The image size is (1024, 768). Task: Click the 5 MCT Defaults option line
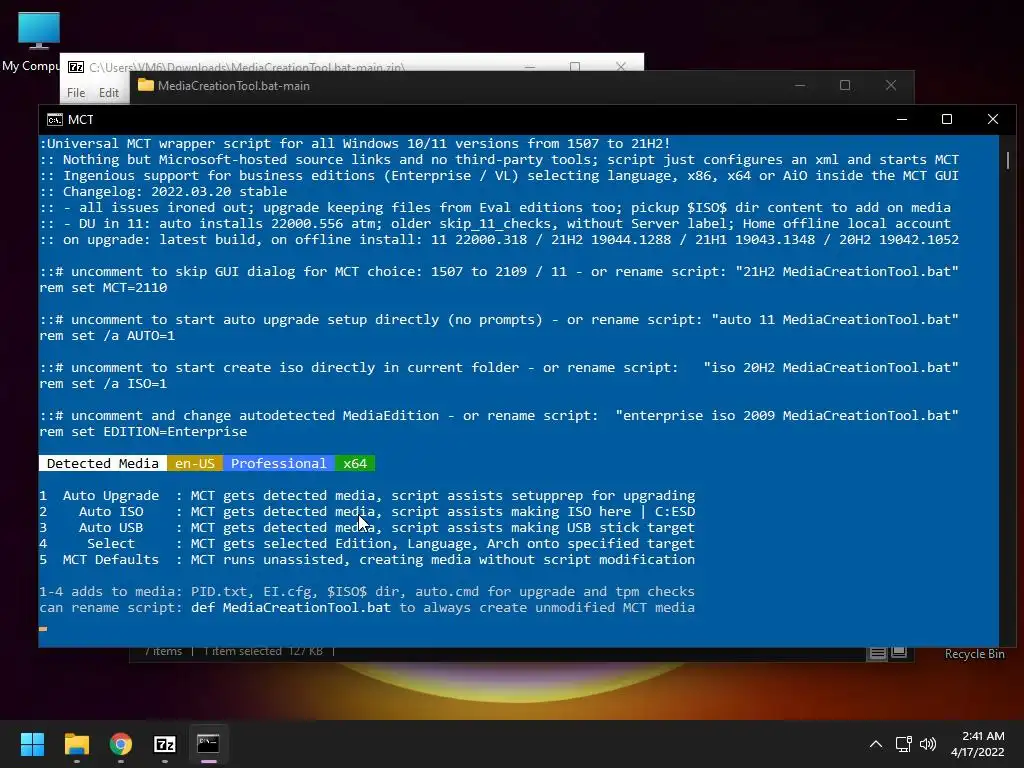[367, 559]
